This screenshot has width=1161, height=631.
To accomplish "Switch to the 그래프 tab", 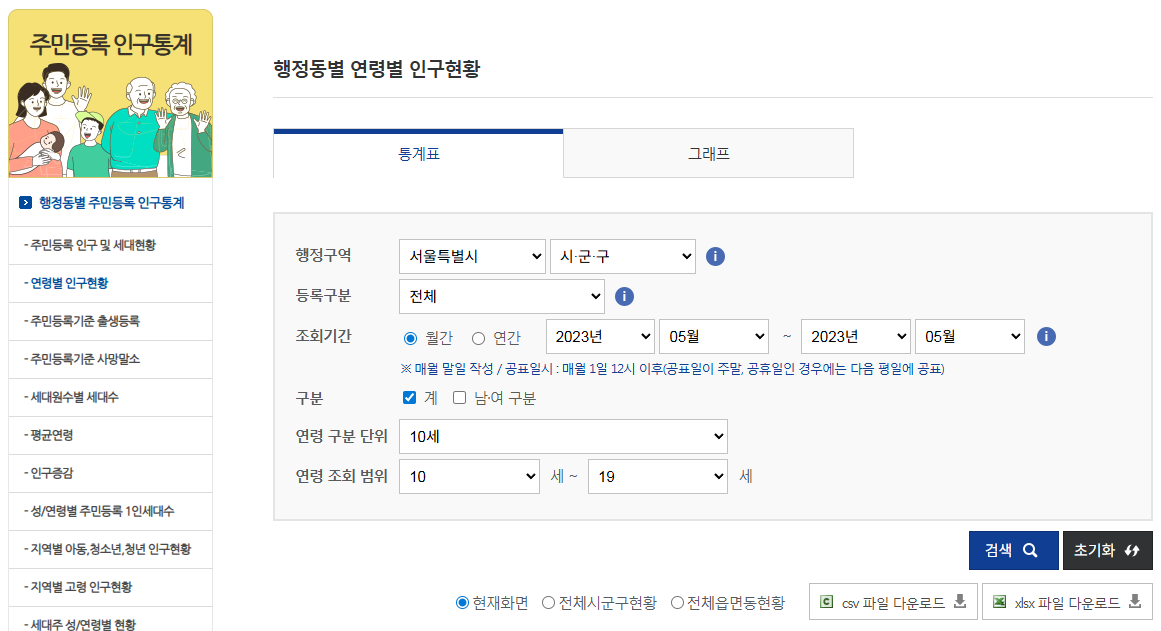I will [707, 152].
